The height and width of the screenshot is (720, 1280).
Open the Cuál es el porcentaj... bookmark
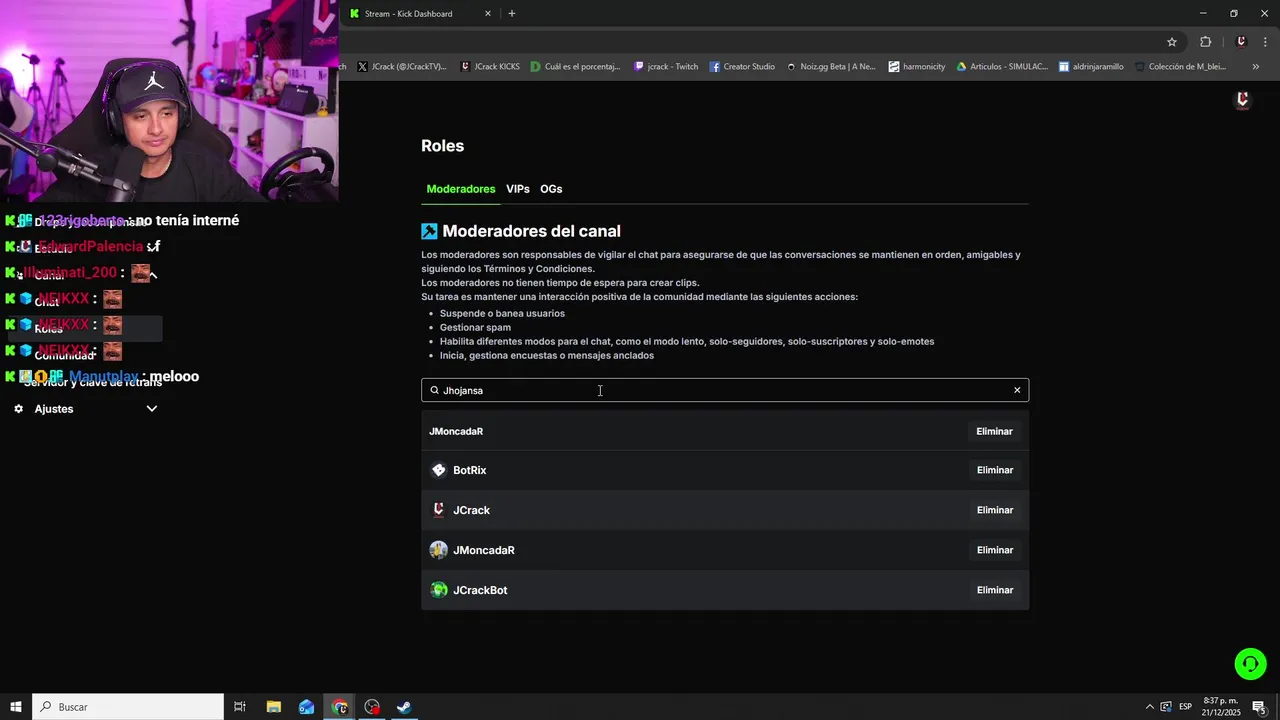[576, 67]
